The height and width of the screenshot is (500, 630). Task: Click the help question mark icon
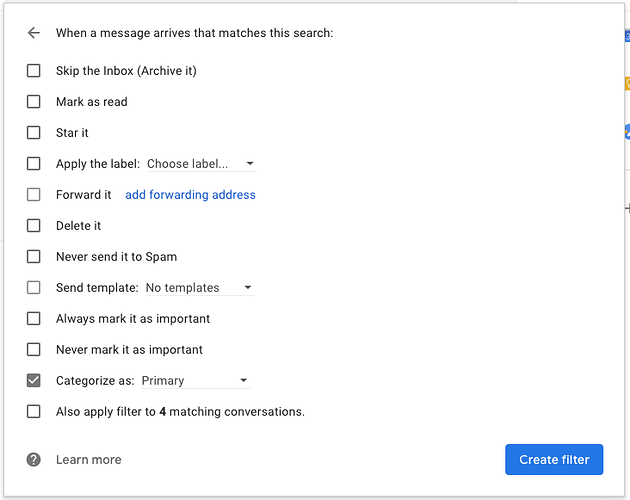(34, 460)
